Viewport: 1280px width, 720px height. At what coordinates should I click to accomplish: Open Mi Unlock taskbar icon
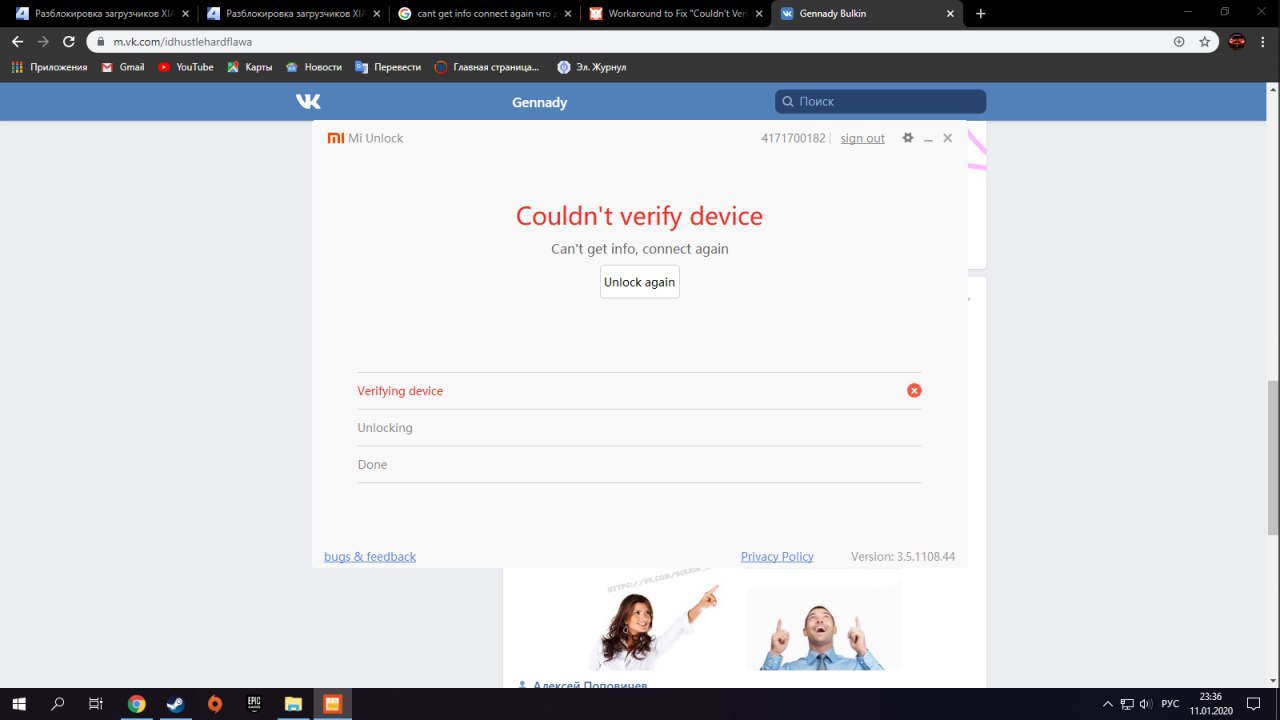tap(332, 704)
